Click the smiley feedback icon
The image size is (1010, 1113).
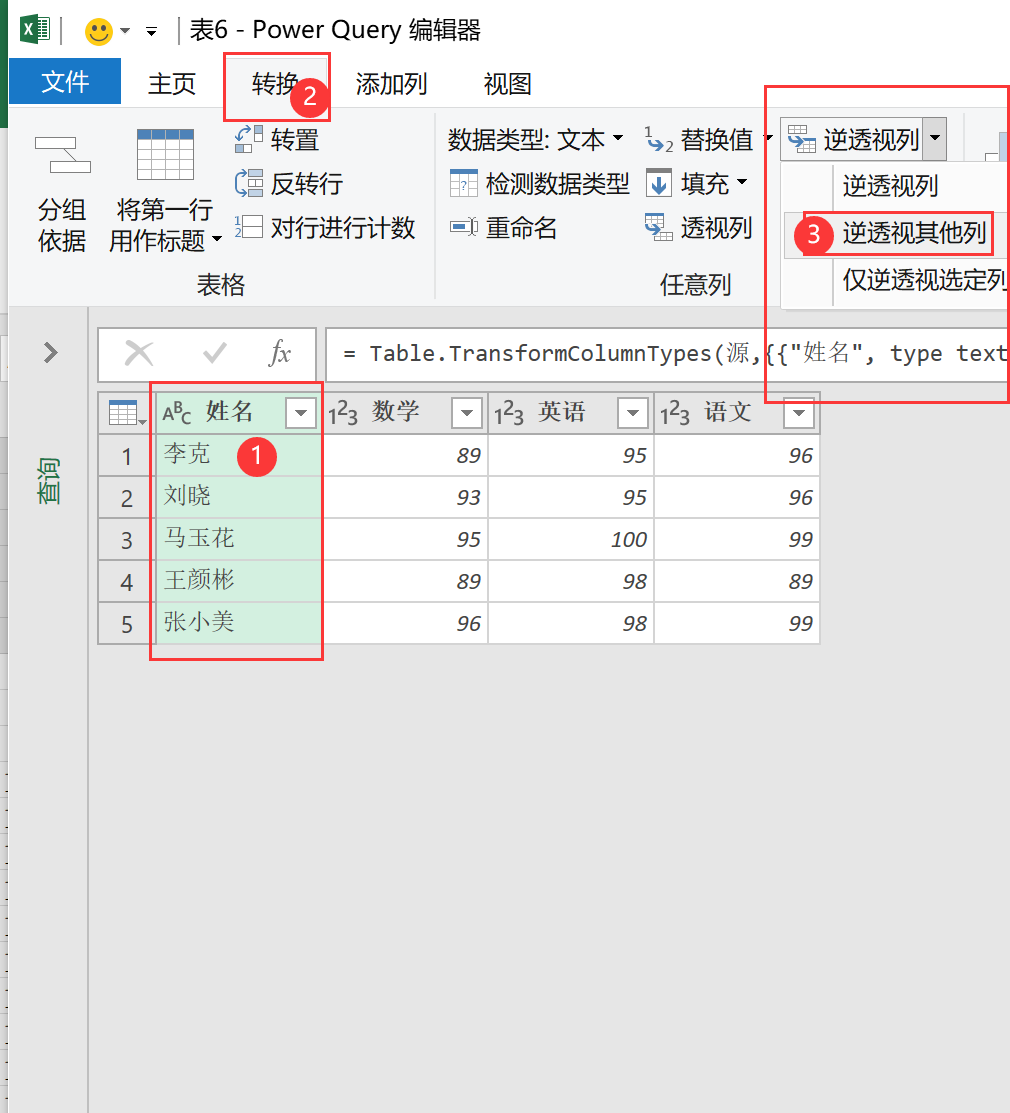[x=98, y=31]
